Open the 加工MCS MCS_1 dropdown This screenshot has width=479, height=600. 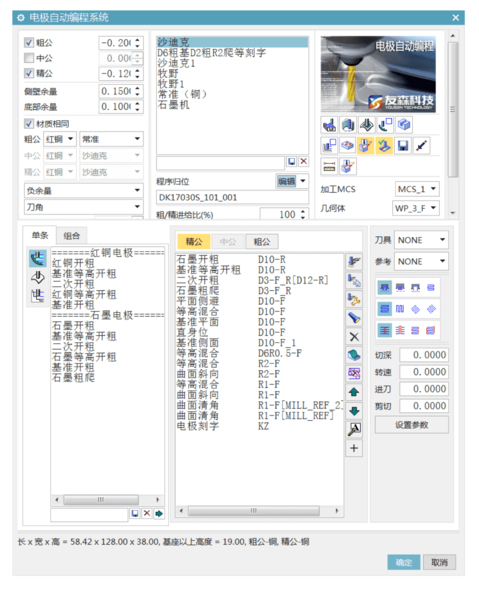(417, 189)
